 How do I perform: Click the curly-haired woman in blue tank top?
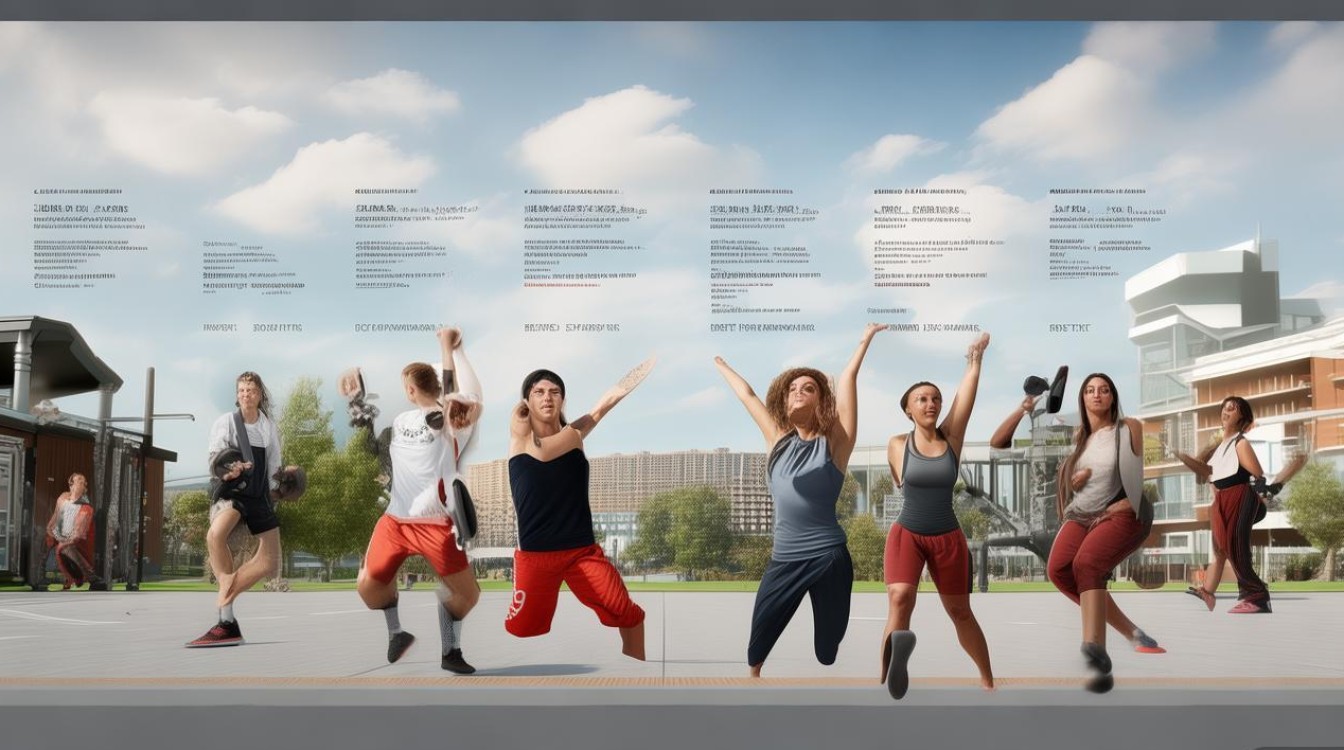[x=805, y=500]
